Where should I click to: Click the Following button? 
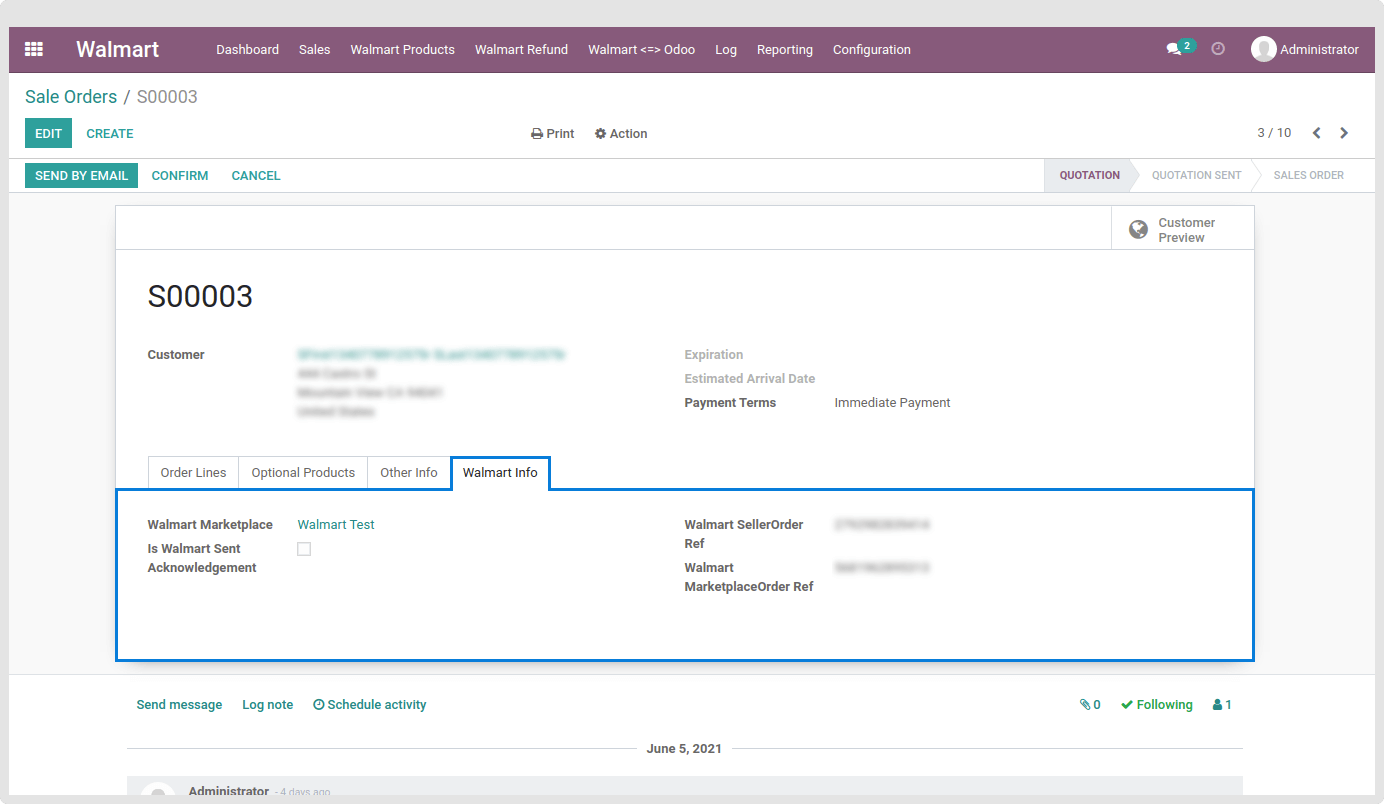1157,705
